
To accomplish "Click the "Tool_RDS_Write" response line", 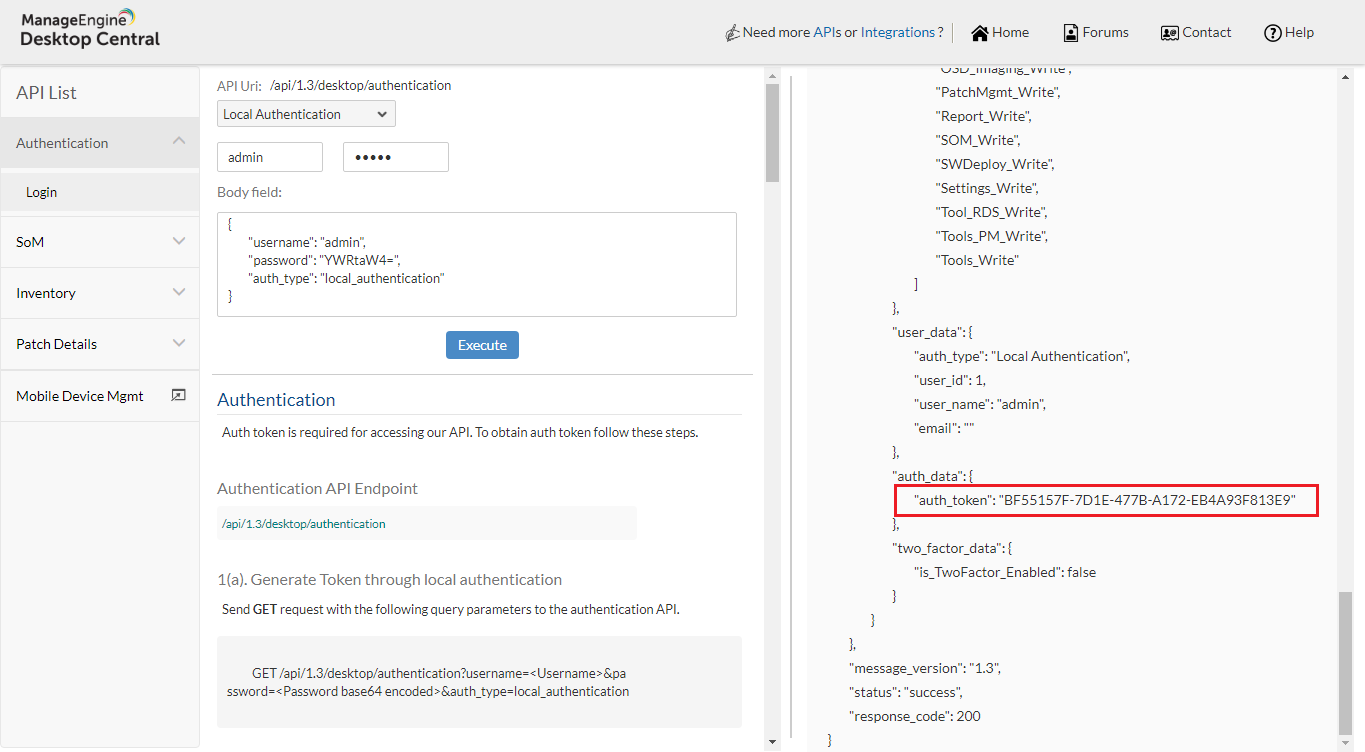I will pos(991,212).
